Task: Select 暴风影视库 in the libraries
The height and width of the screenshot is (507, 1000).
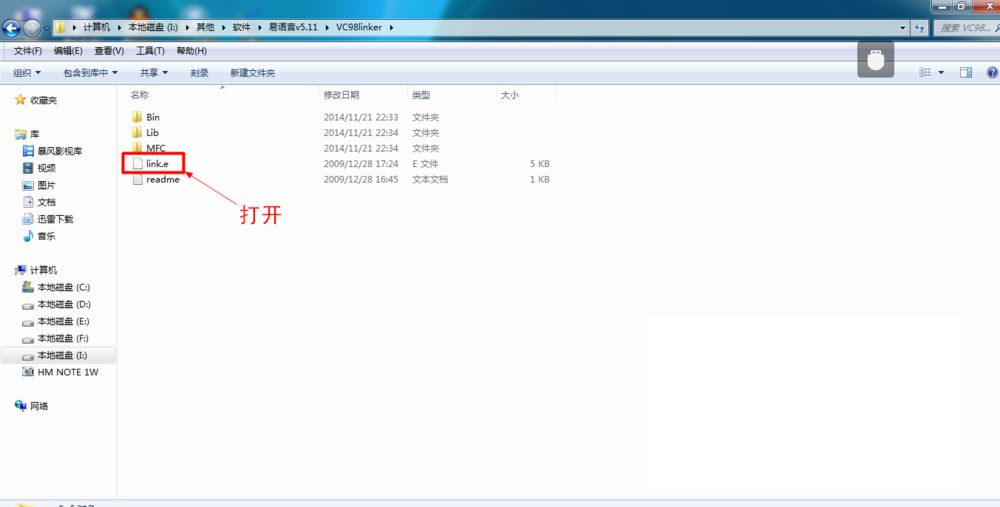Action: pos(61,151)
